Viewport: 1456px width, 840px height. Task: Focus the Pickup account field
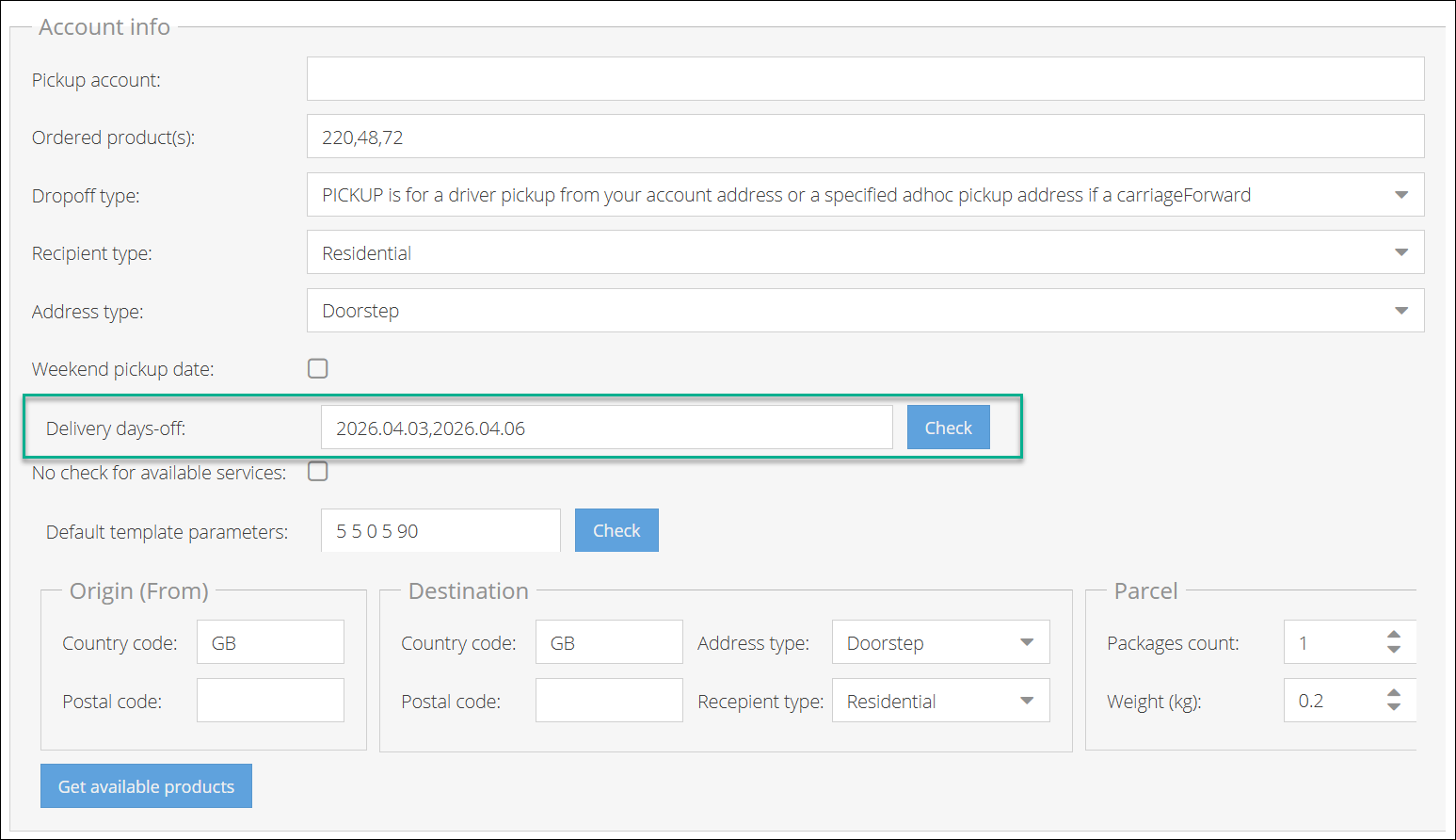click(864, 79)
